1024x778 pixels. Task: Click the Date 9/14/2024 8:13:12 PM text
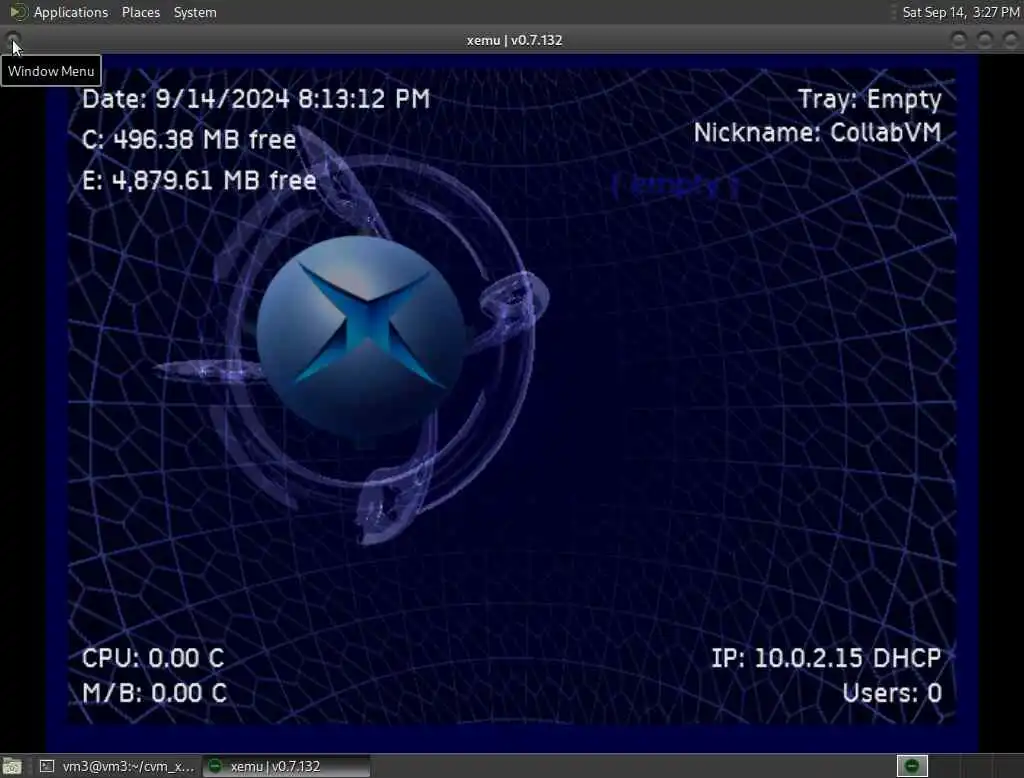pos(256,99)
